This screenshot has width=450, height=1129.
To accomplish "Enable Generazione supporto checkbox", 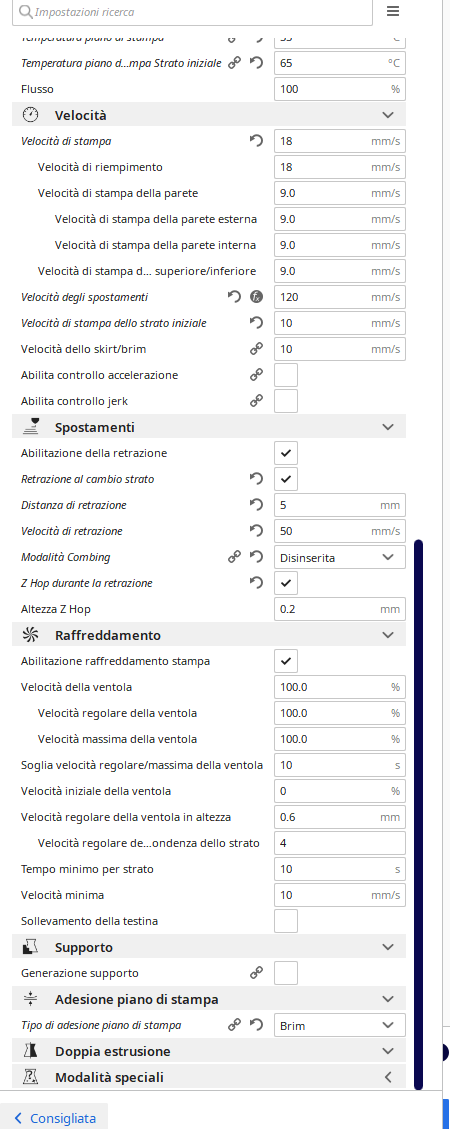I will [x=286, y=973].
